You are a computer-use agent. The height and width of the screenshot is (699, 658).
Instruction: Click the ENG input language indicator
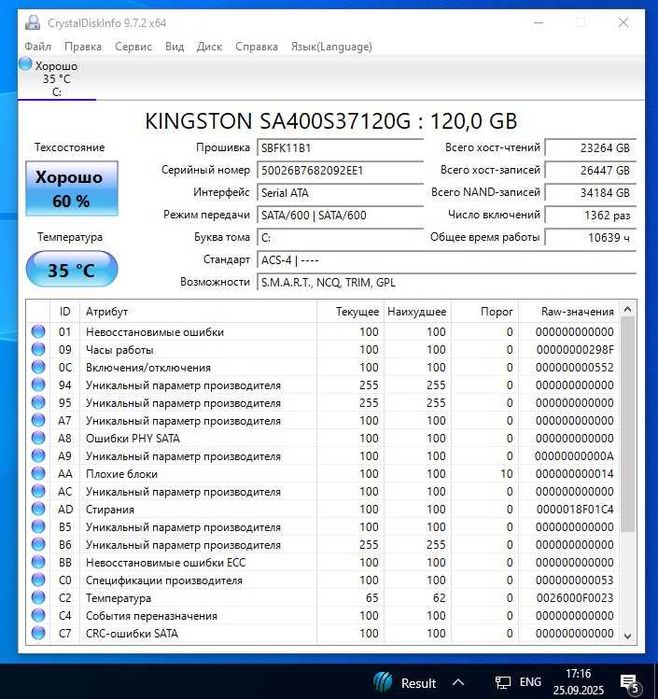[x=530, y=682]
